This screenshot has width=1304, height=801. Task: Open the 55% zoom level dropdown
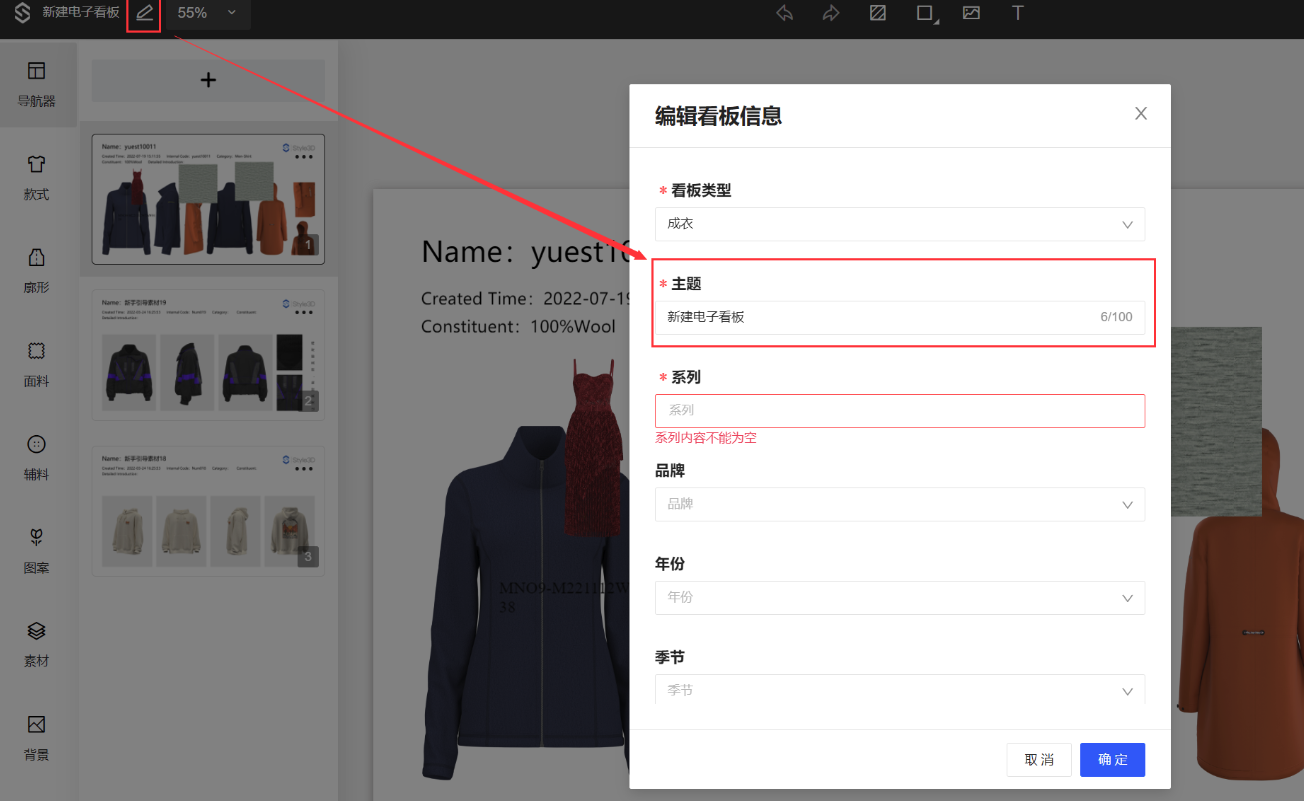click(206, 13)
